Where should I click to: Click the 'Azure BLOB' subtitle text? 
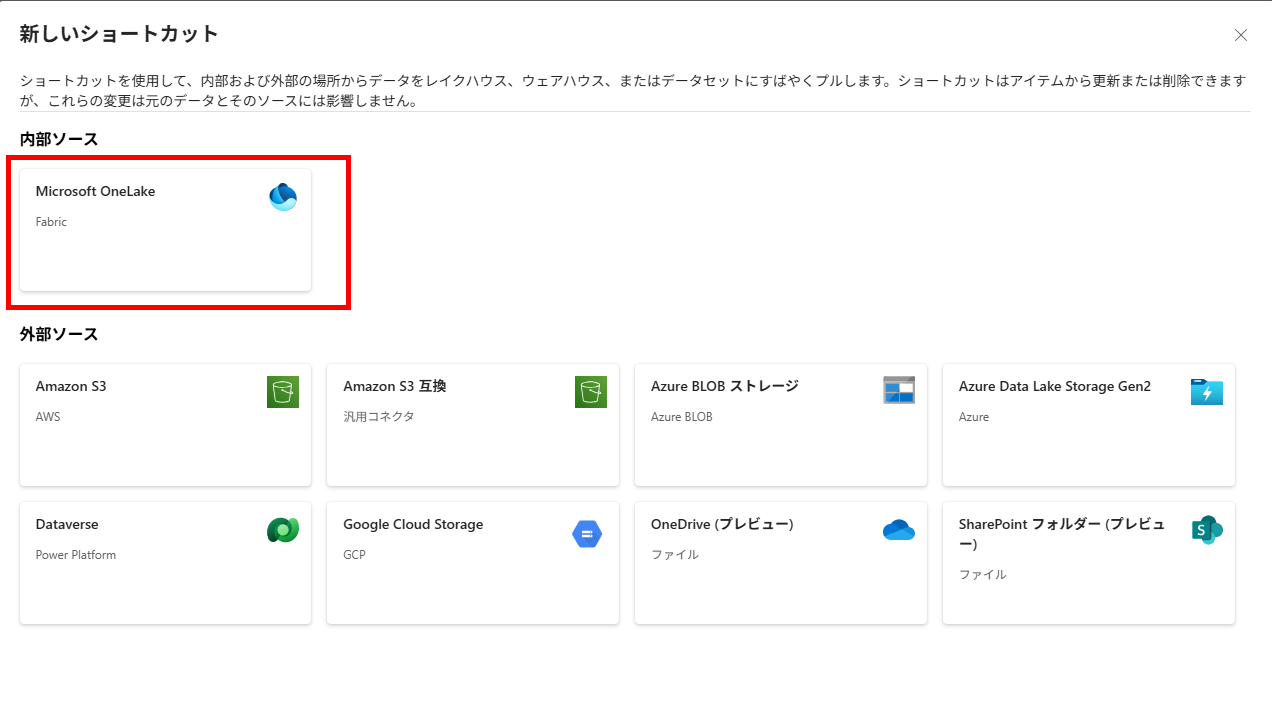(682, 417)
